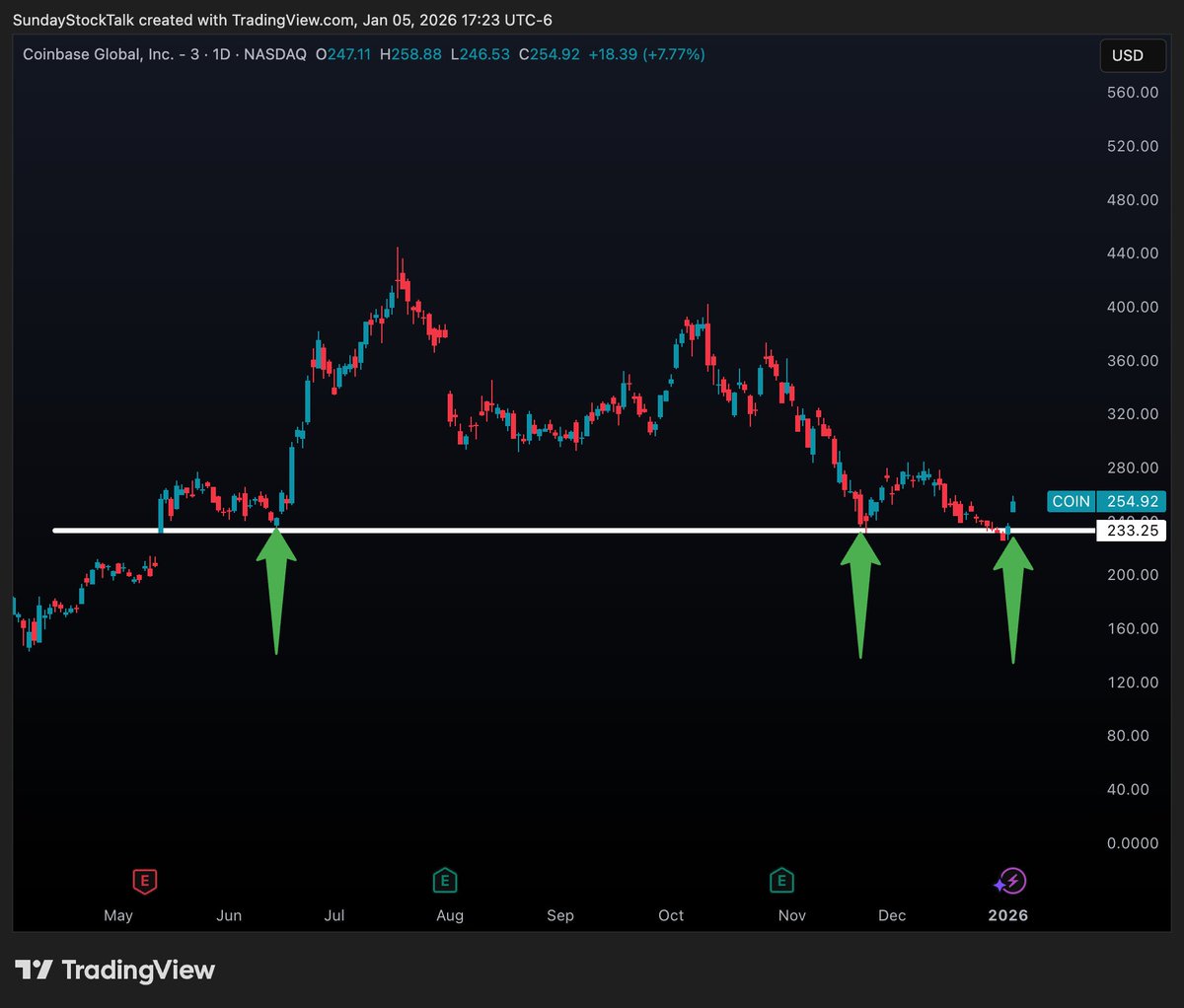
Task: Click the NASDAQ exchange label
Action: (x=275, y=54)
